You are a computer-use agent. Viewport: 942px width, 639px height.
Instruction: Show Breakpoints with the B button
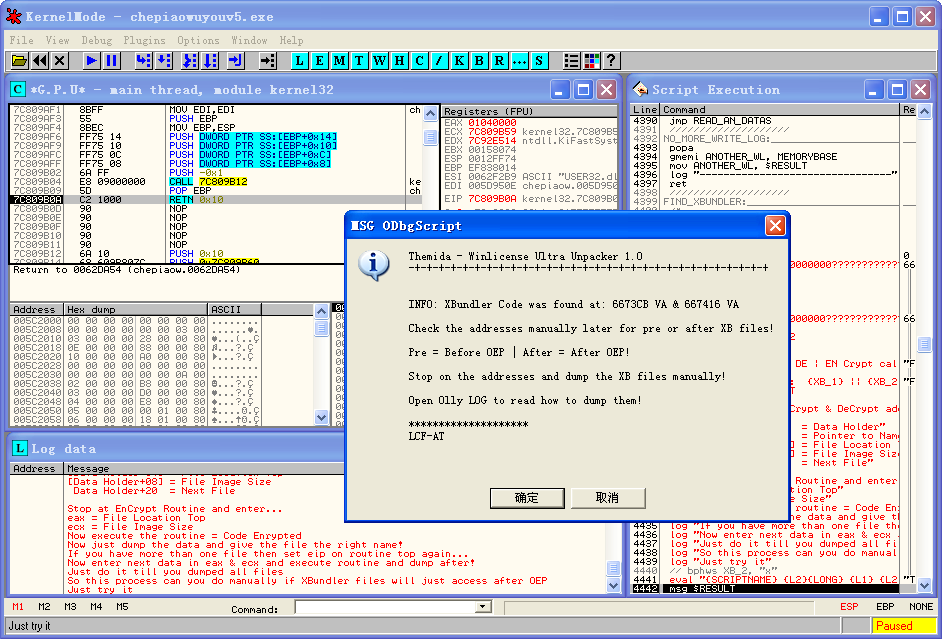point(479,61)
